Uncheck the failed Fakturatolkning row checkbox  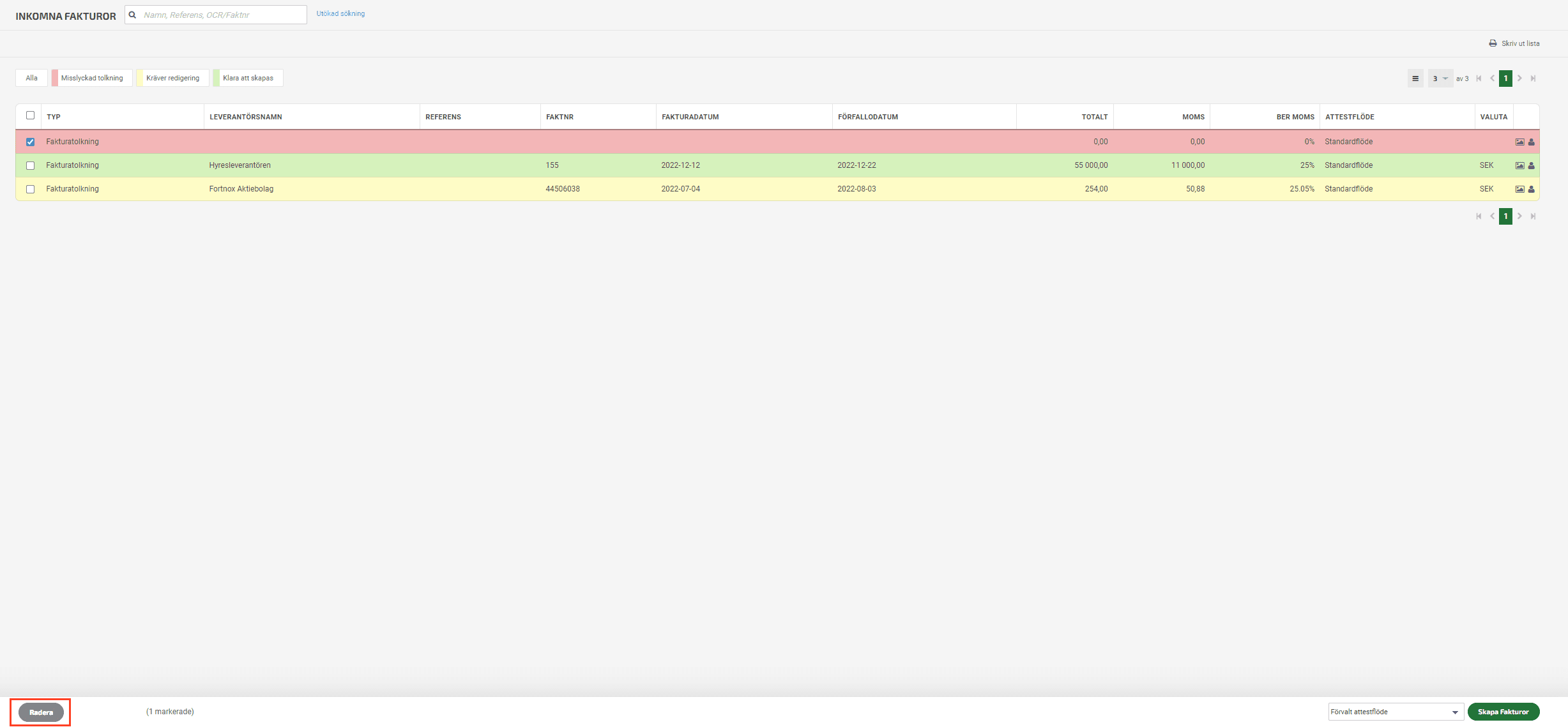tap(30, 142)
